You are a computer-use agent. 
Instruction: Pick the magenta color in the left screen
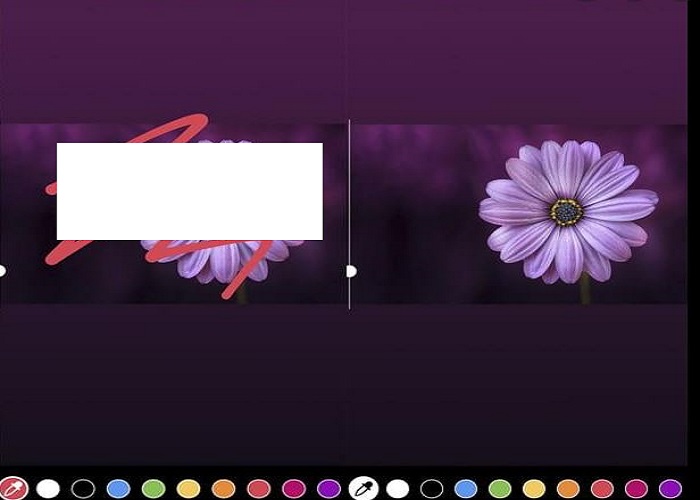[294, 489]
